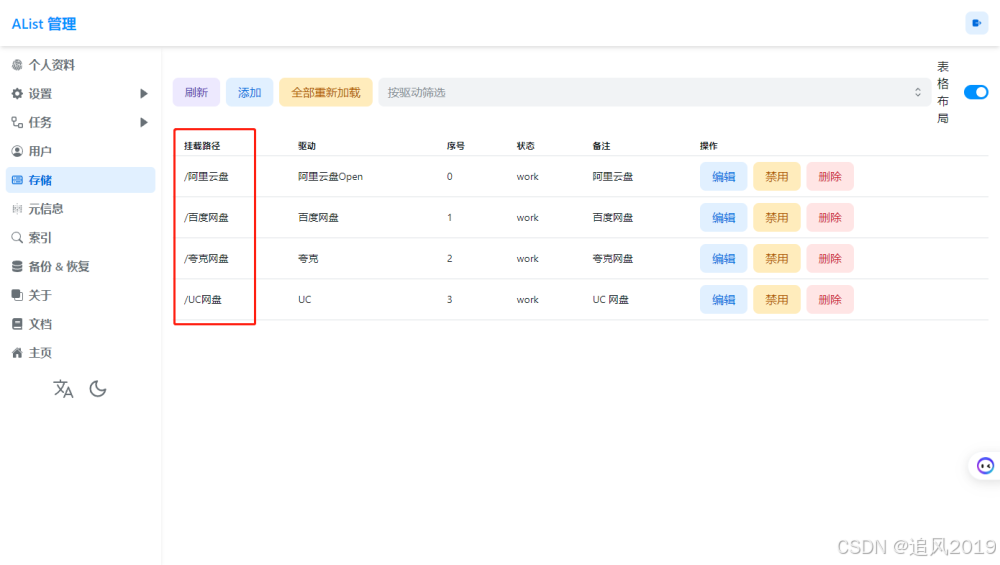Click the metadata icon beside 元信息

click(17, 209)
